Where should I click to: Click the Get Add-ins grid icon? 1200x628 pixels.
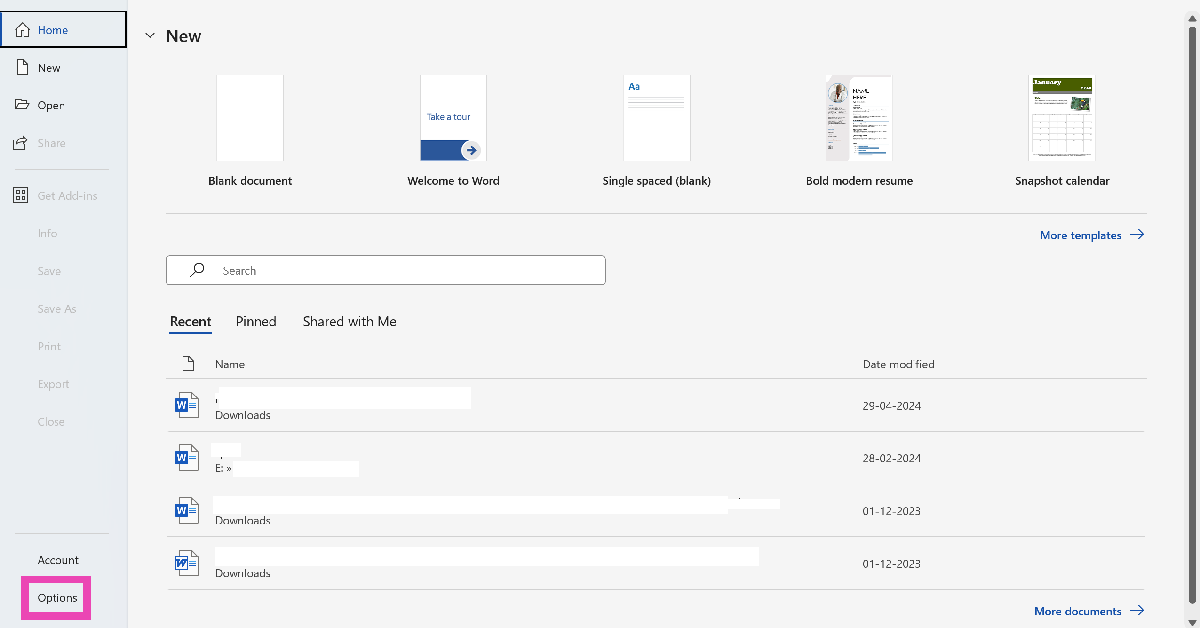[20, 196]
